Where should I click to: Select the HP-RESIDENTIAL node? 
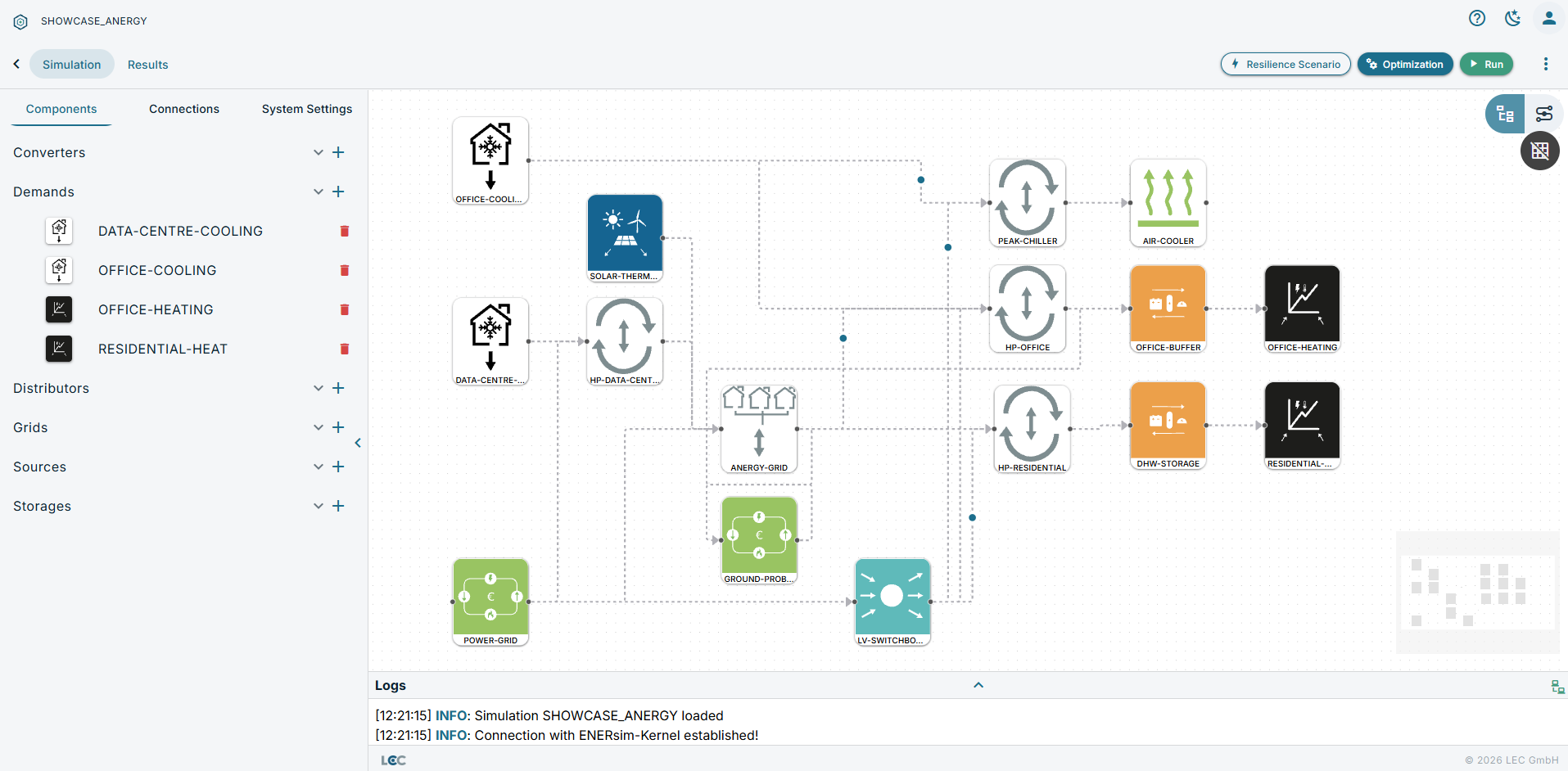[x=1032, y=429]
